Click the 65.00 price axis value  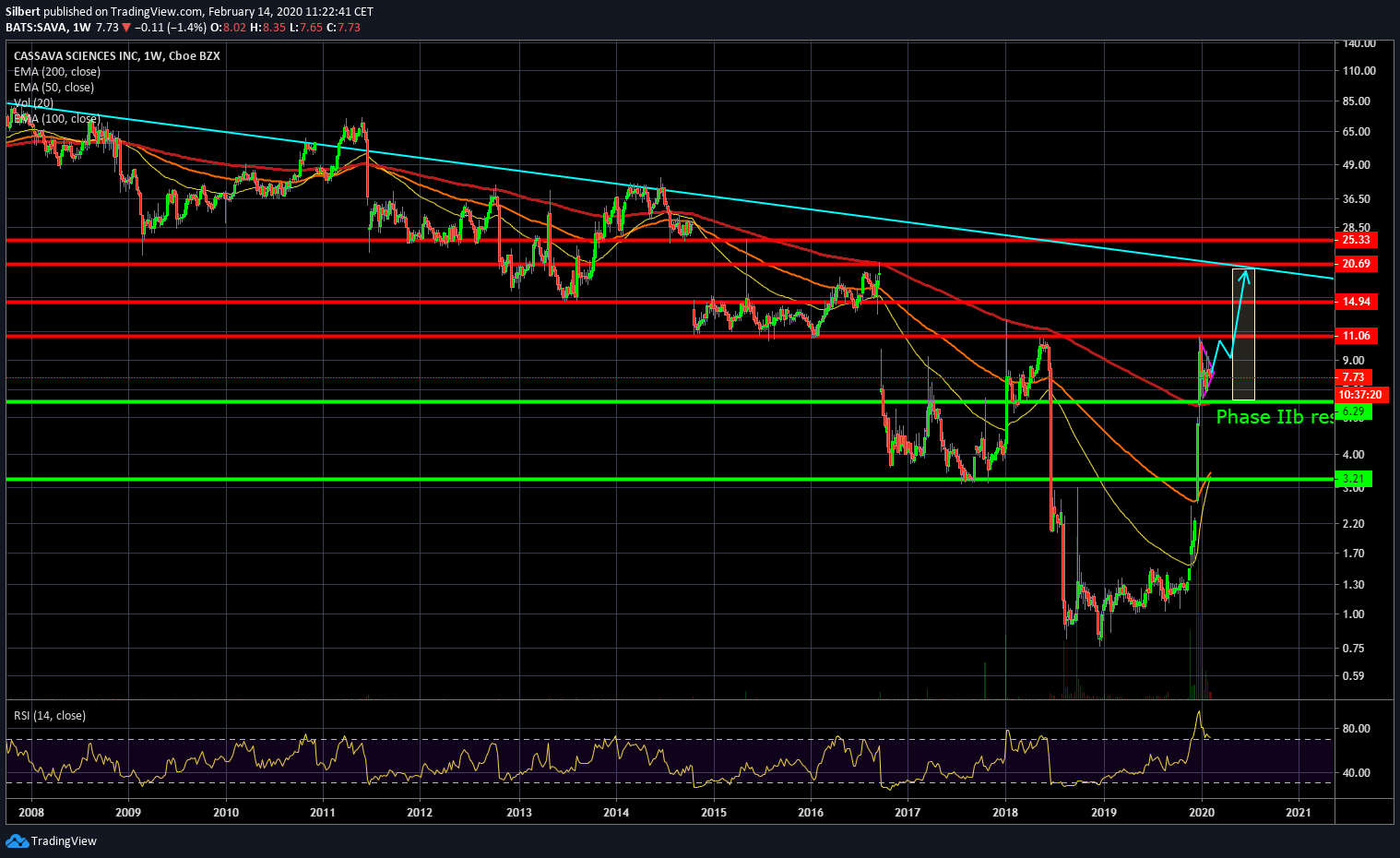pos(1357,132)
